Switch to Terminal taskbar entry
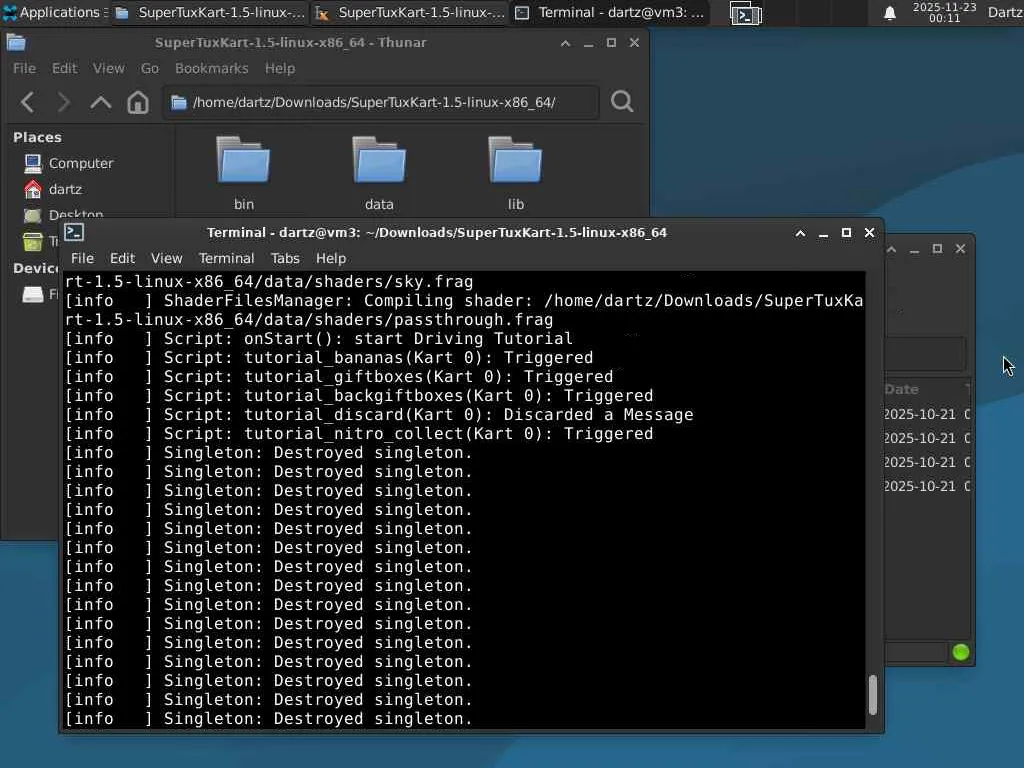The height and width of the screenshot is (768, 1024). click(610, 12)
